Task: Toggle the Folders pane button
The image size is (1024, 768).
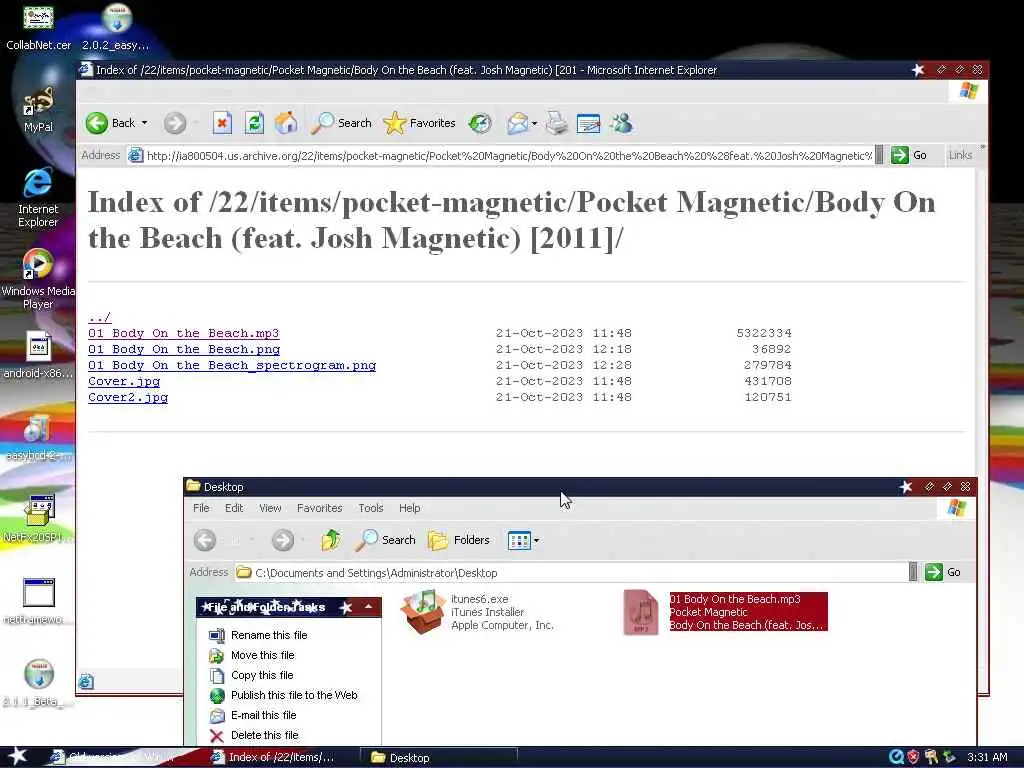Action: (459, 540)
